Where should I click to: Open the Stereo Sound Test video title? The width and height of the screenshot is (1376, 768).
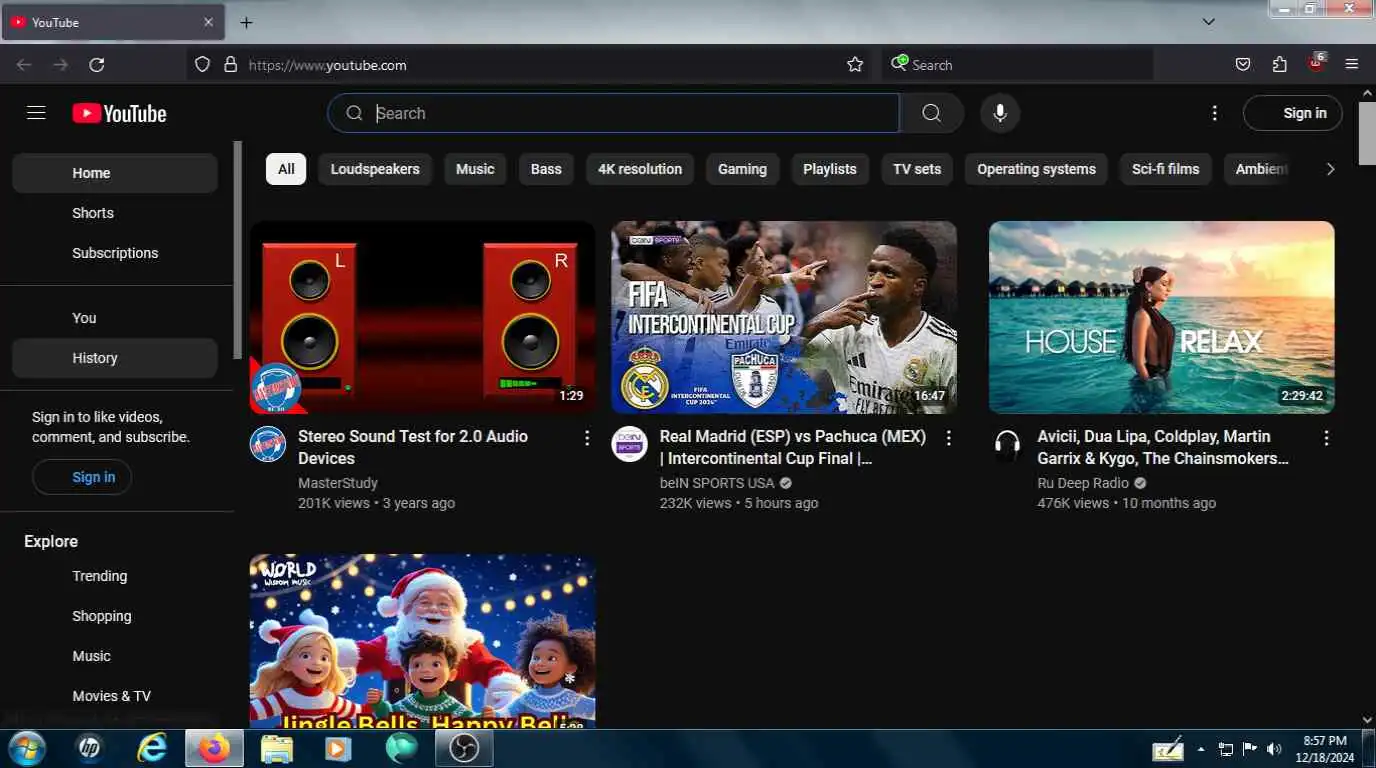[413, 447]
